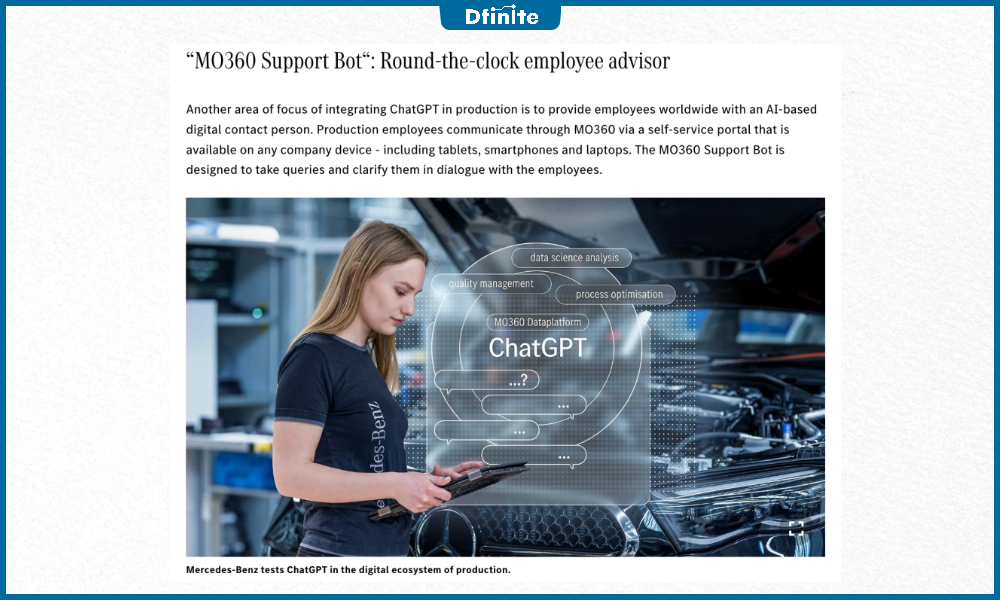1000x600 pixels.
Task: Click the "quality management" label in image
Action: [x=491, y=284]
